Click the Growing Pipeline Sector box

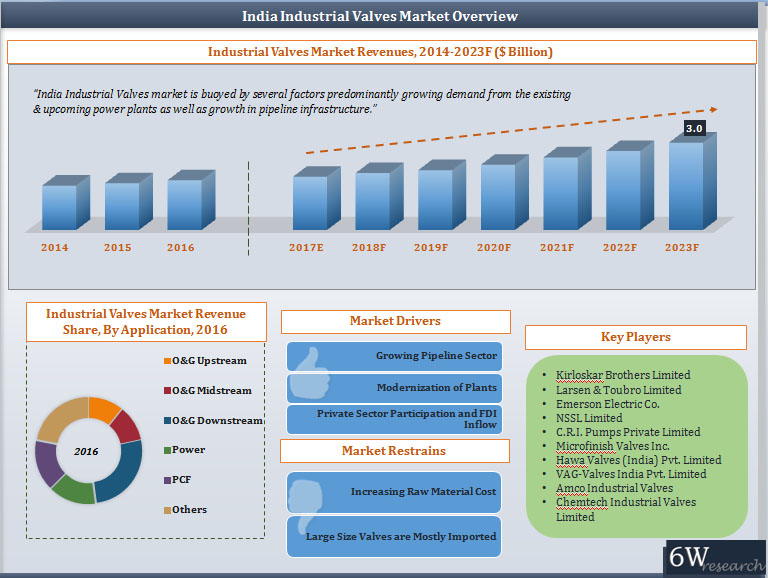(394, 356)
